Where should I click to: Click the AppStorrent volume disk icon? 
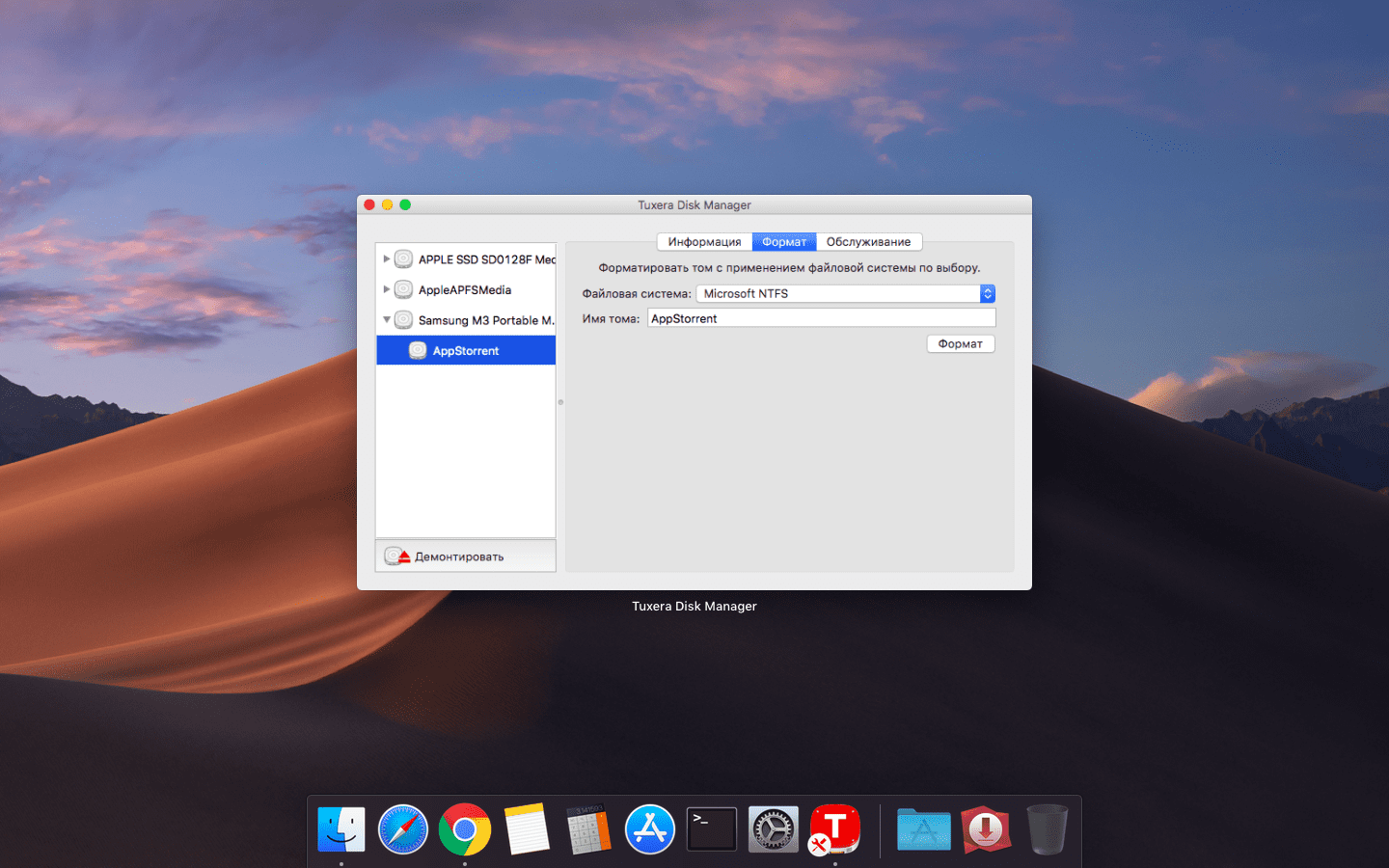tap(419, 350)
